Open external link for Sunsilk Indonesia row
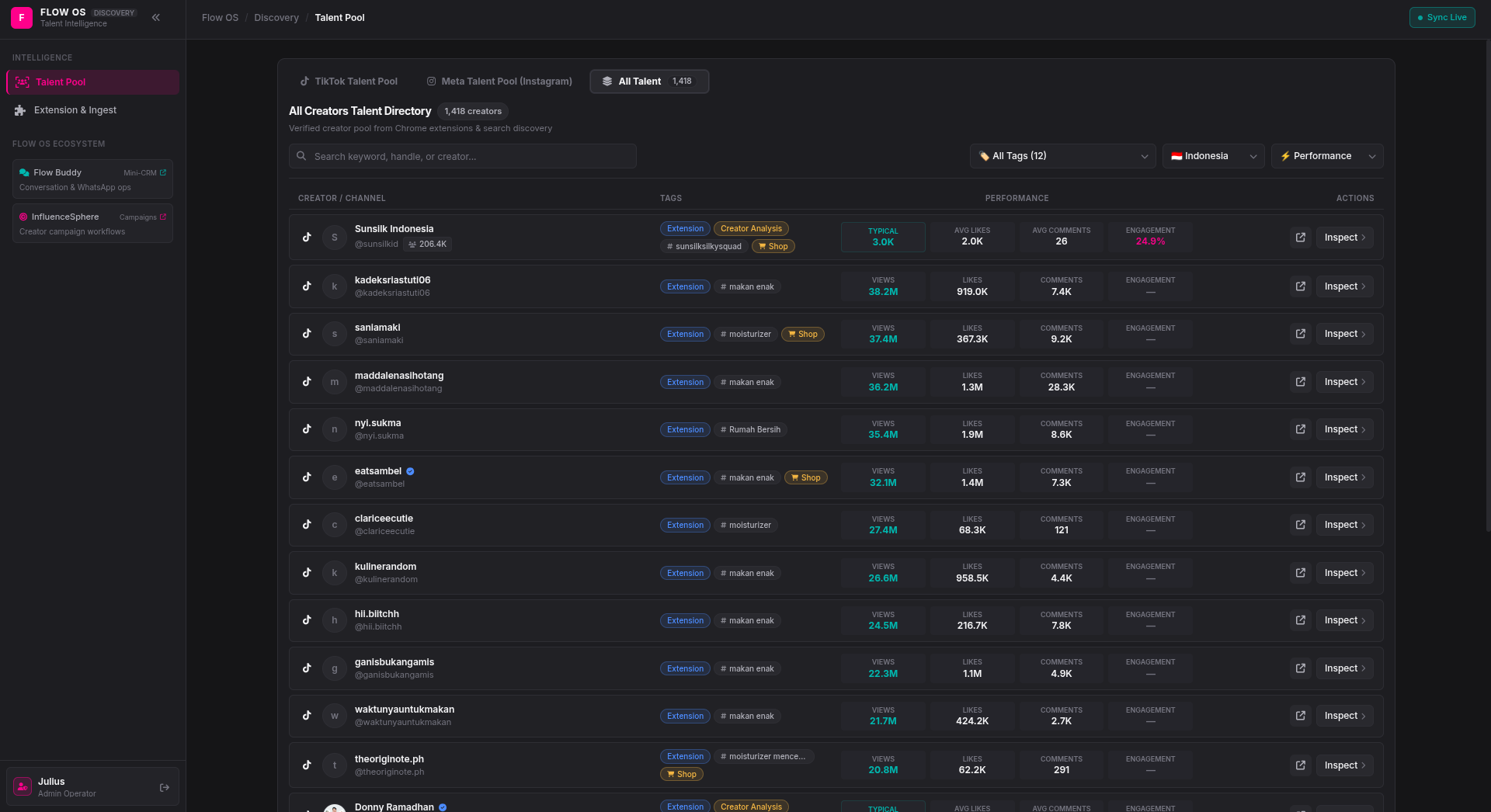The height and width of the screenshot is (812, 1491). [1301, 238]
